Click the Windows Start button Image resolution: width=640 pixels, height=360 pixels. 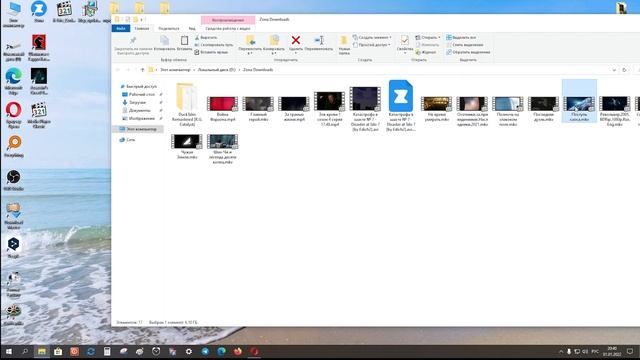[8, 351]
